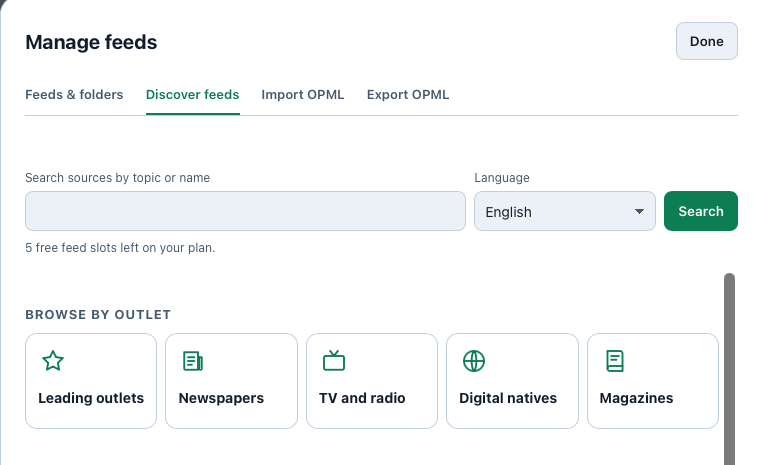Click the newspaper icon on Newspapers card
The image size is (761, 465).
[193, 361]
